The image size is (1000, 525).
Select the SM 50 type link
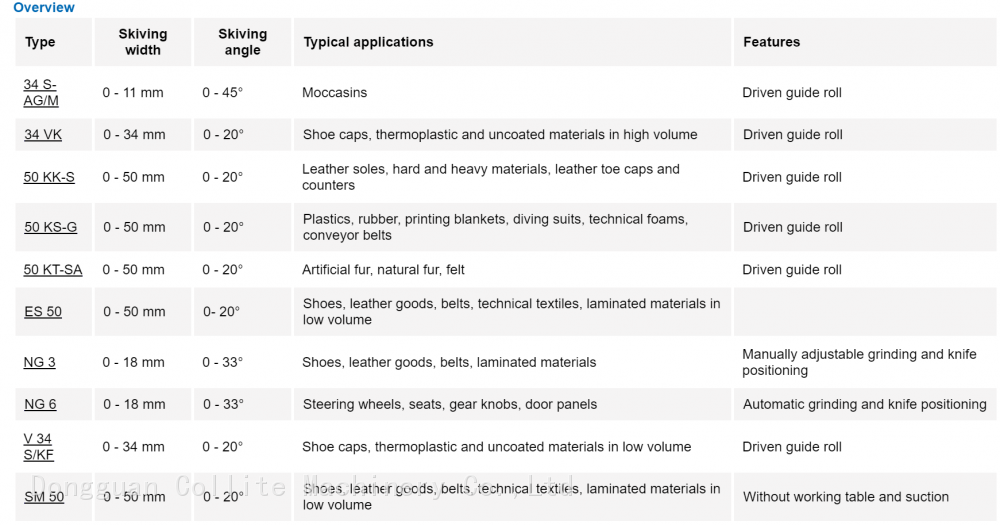tap(44, 497)
